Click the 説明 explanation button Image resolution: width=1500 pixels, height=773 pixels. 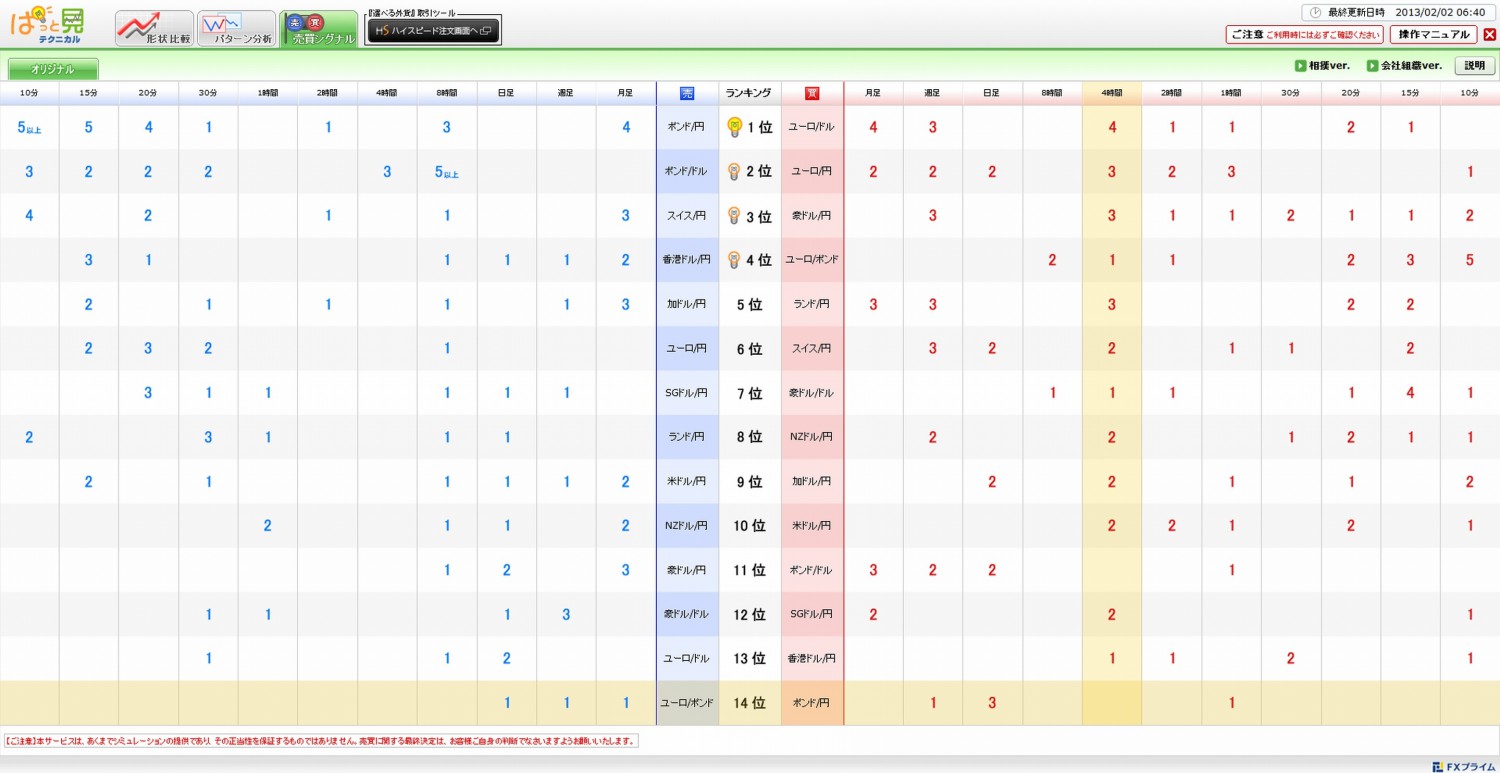1475,66
